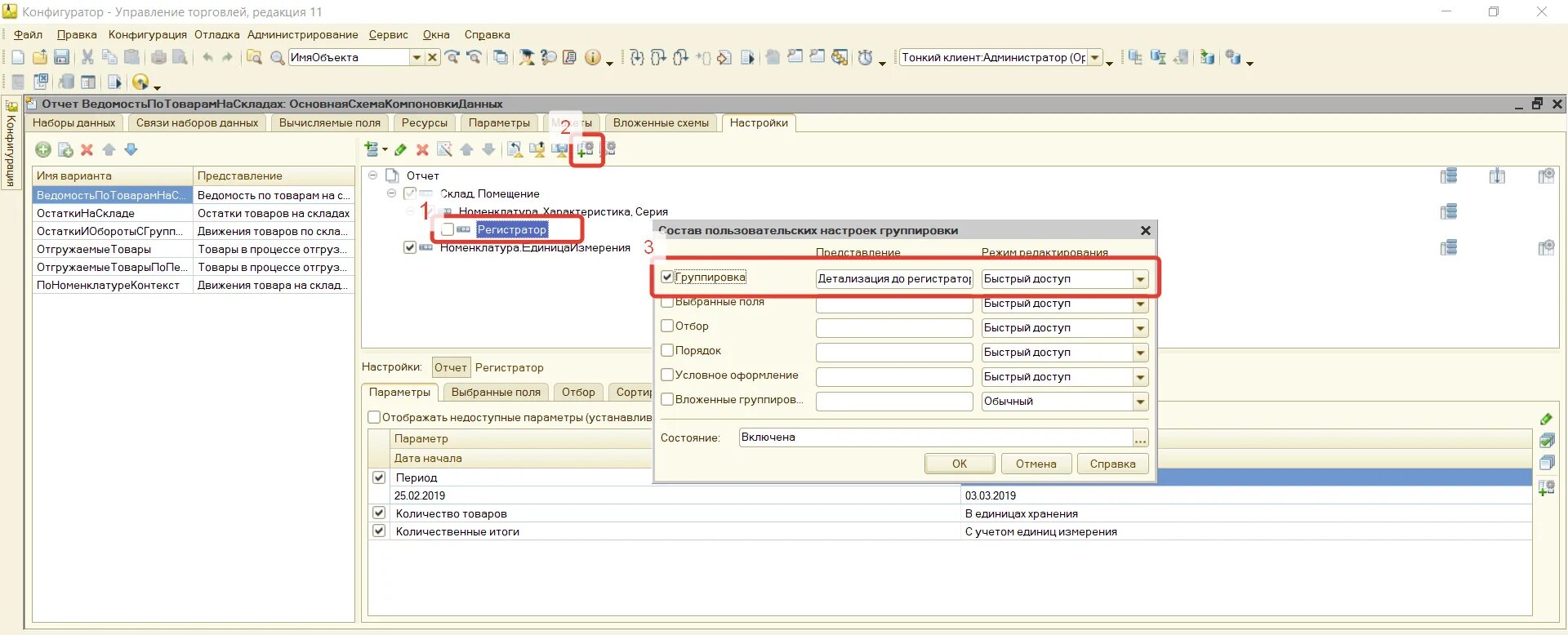Move the variant down with blue arrow
The image size is (1568, 635).
pos(131,149)
